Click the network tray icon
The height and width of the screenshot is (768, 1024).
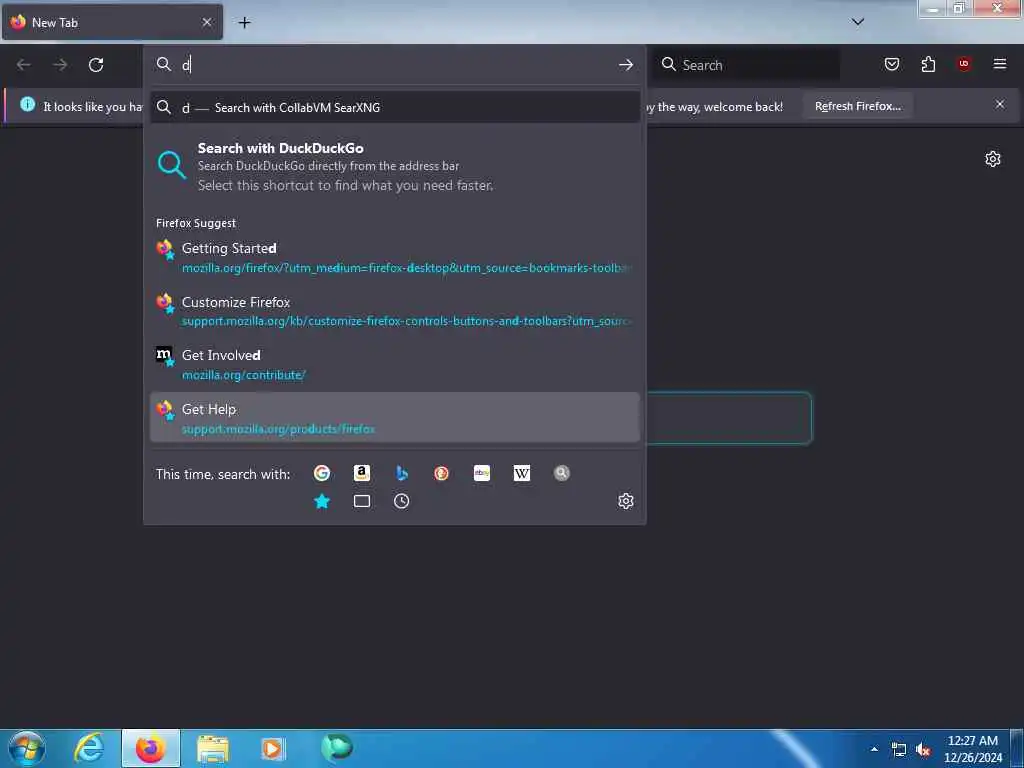click(899, 750)
